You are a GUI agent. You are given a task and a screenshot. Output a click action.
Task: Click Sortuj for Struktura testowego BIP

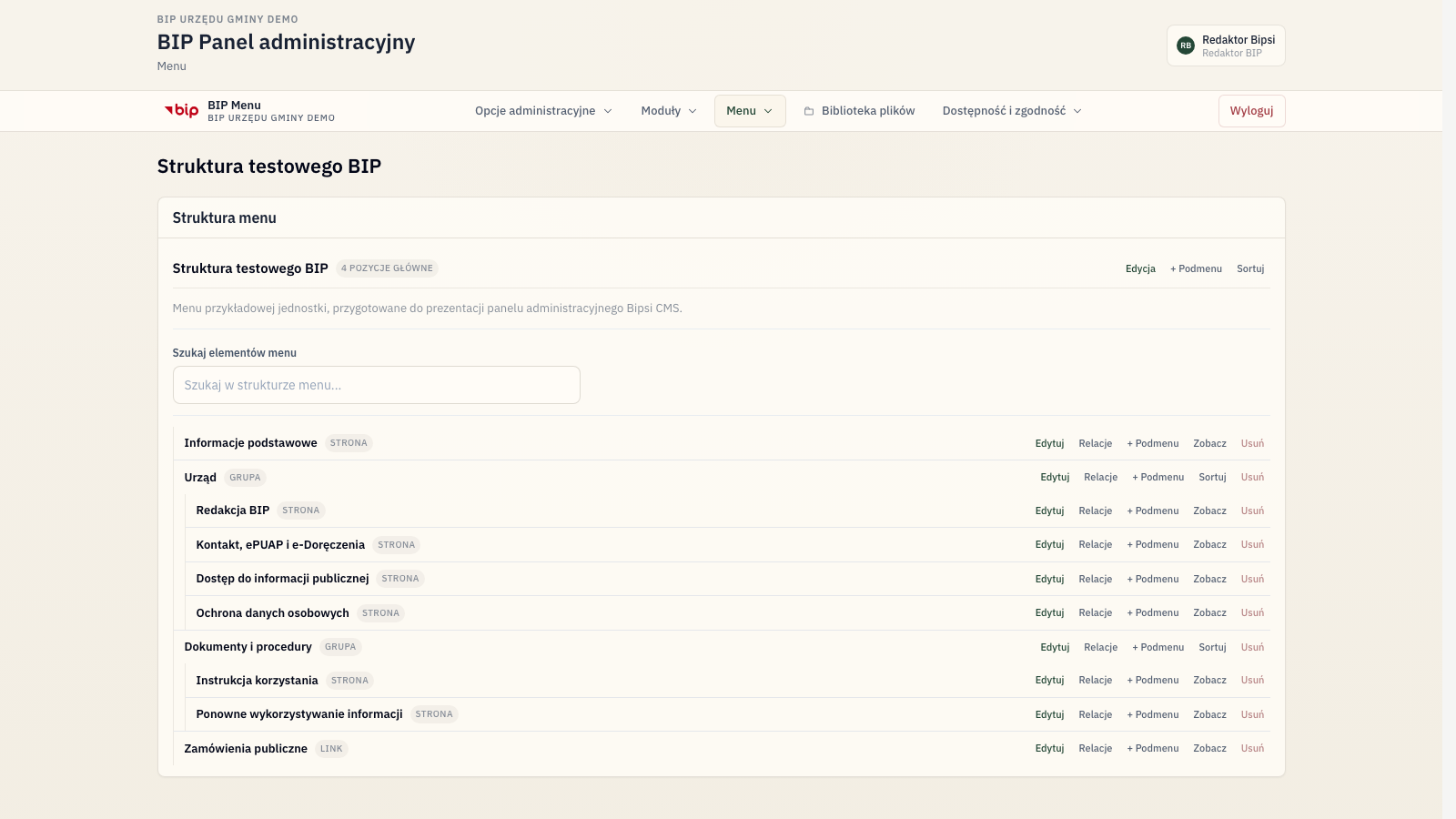coord(1250,268)
